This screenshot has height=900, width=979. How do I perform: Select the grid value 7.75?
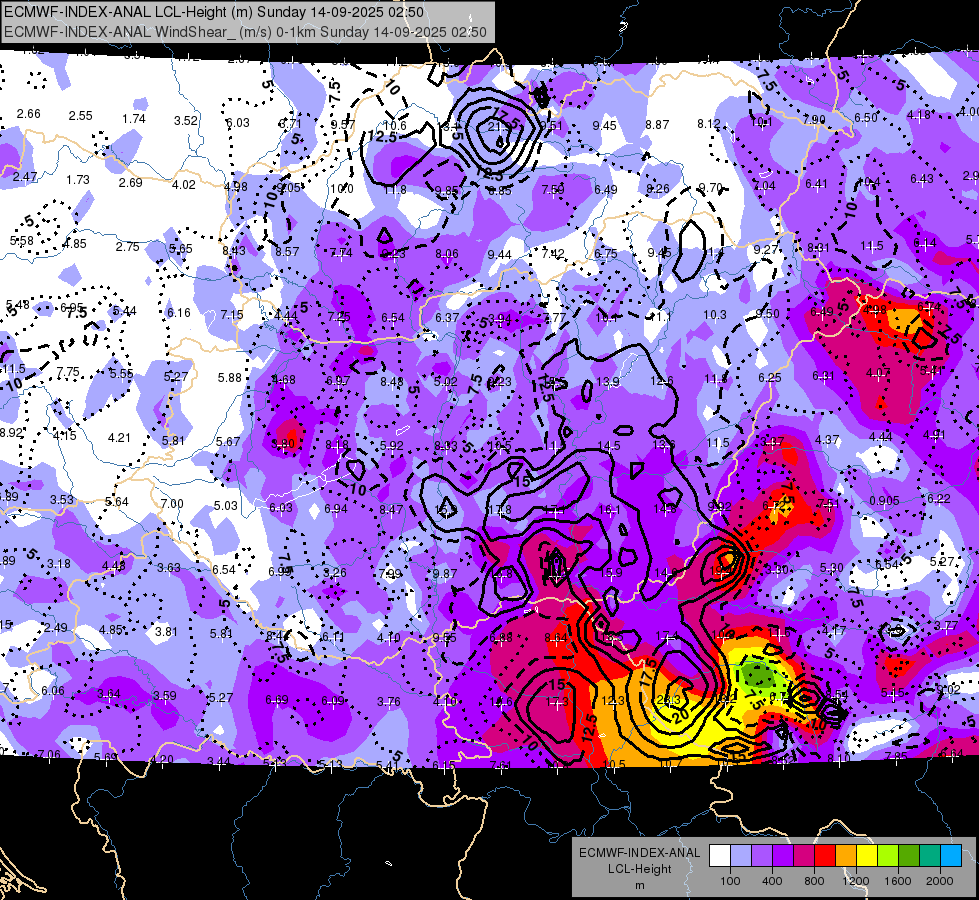(67, 372)
